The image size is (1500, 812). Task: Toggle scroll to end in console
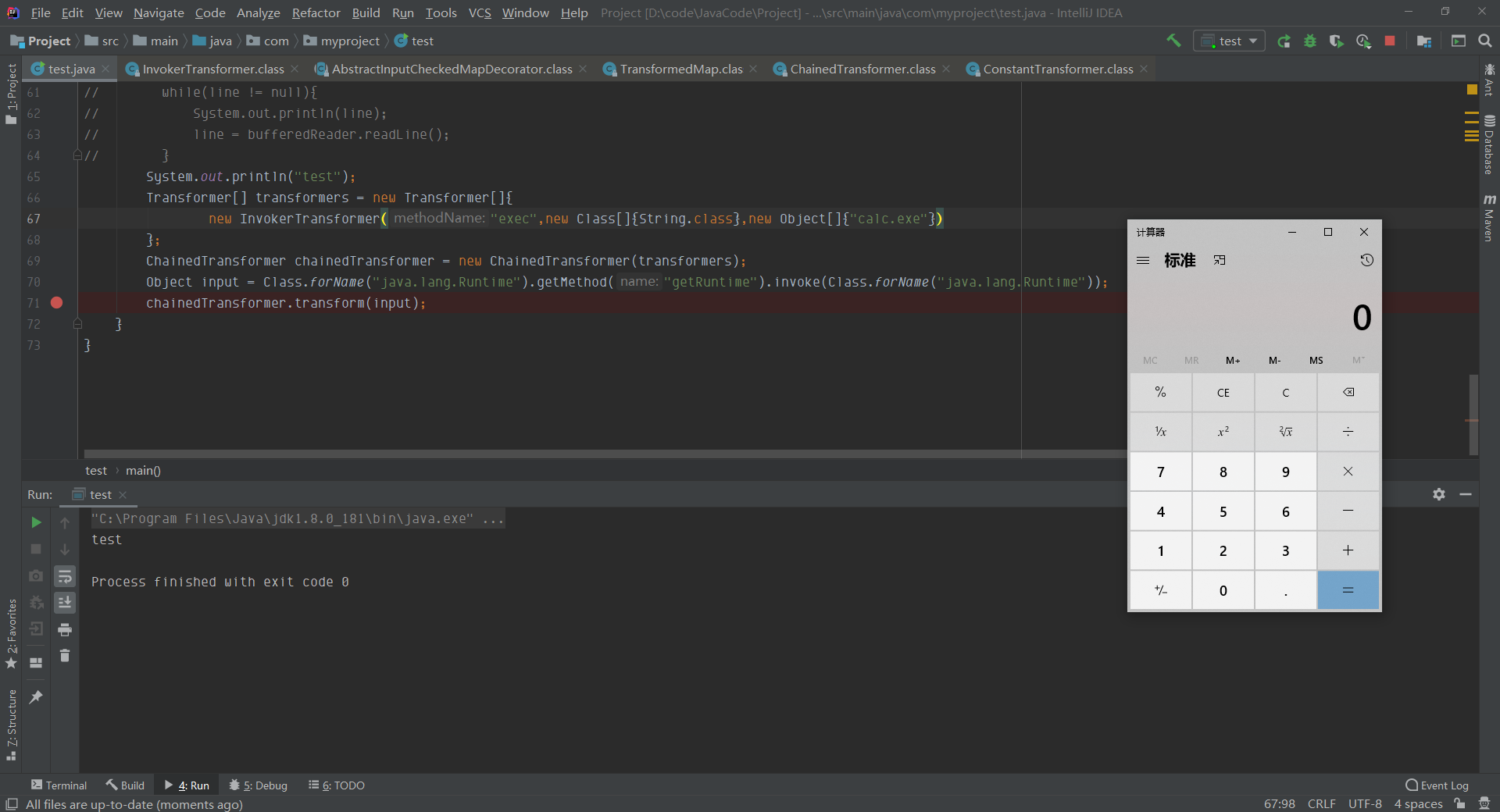click(65, 603)
